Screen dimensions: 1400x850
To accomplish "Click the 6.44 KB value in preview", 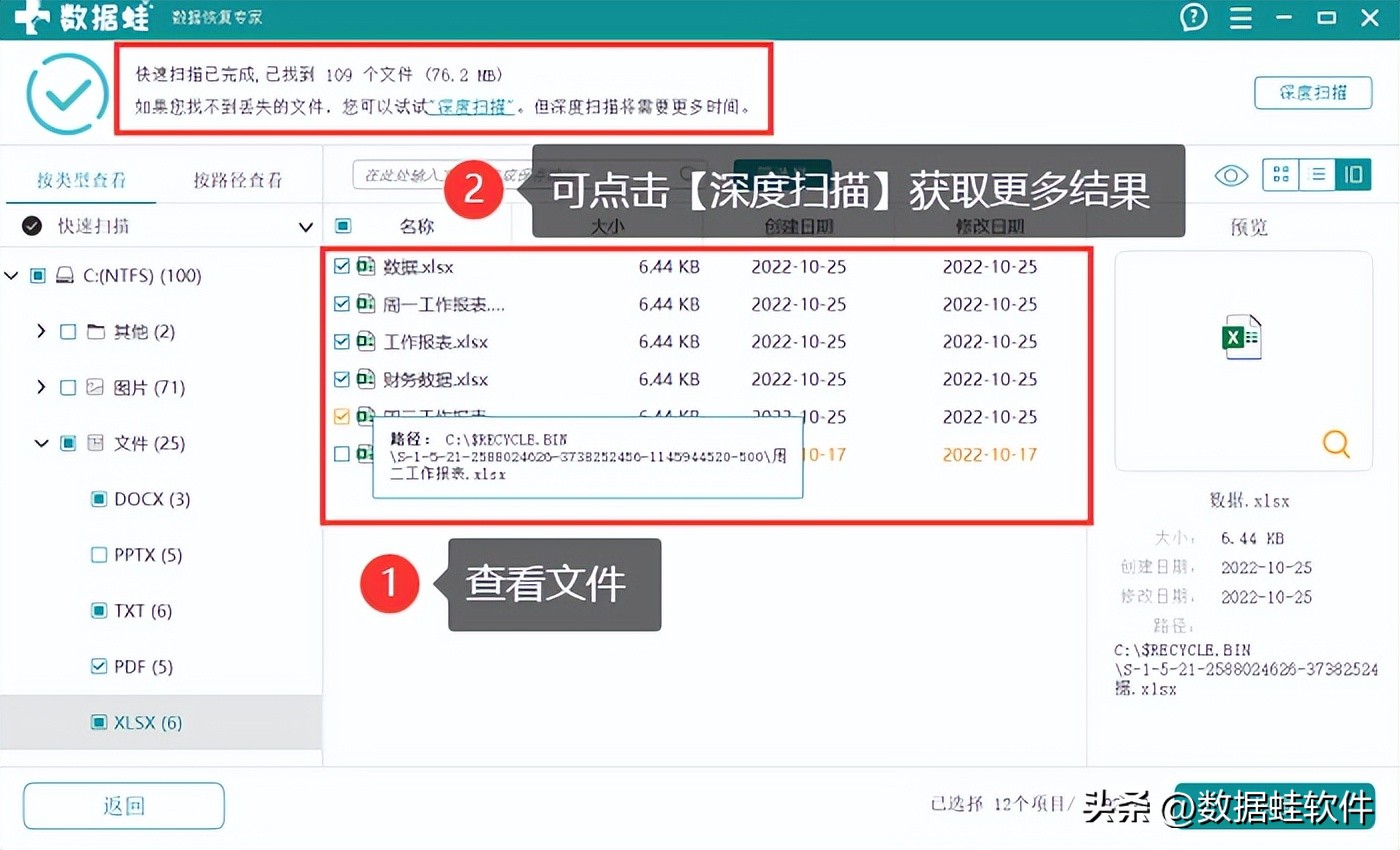I will 1252,538.
